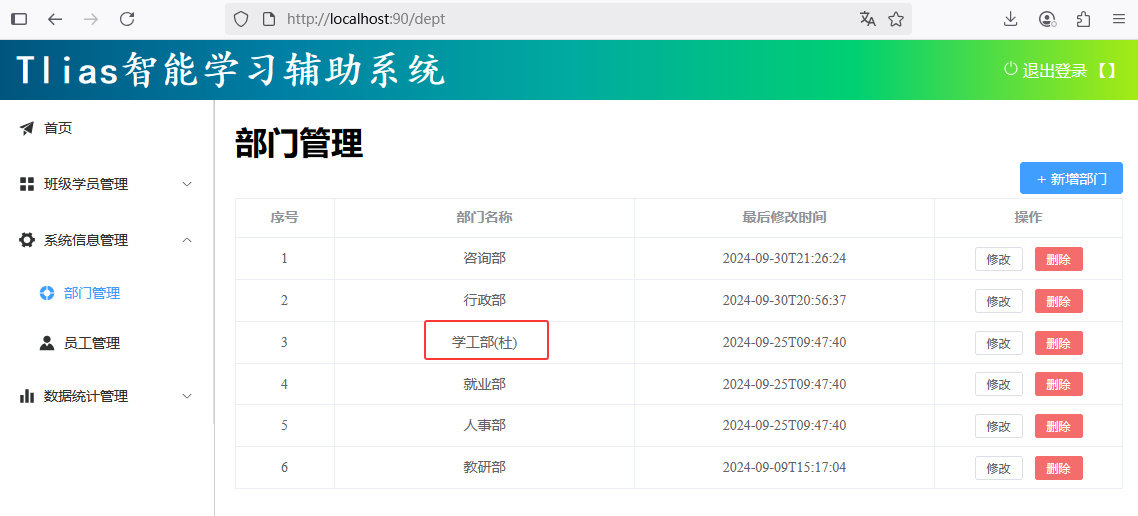
Task: Expand 数据统计管理 menu chevron
Action: [187, 396]
